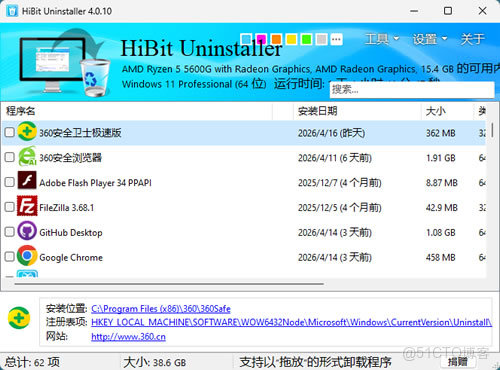
Task: Click the computer and recycle bin logo
Action: 64,63
